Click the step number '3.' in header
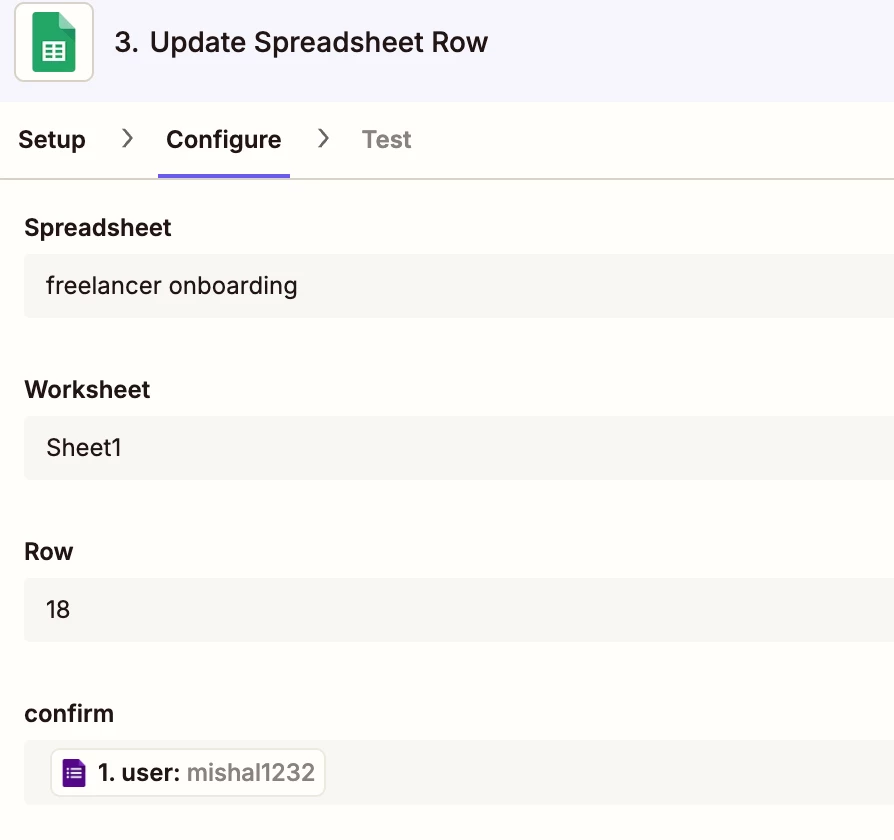The width and height of the screenshot is (894, 840). coord(126,42)
